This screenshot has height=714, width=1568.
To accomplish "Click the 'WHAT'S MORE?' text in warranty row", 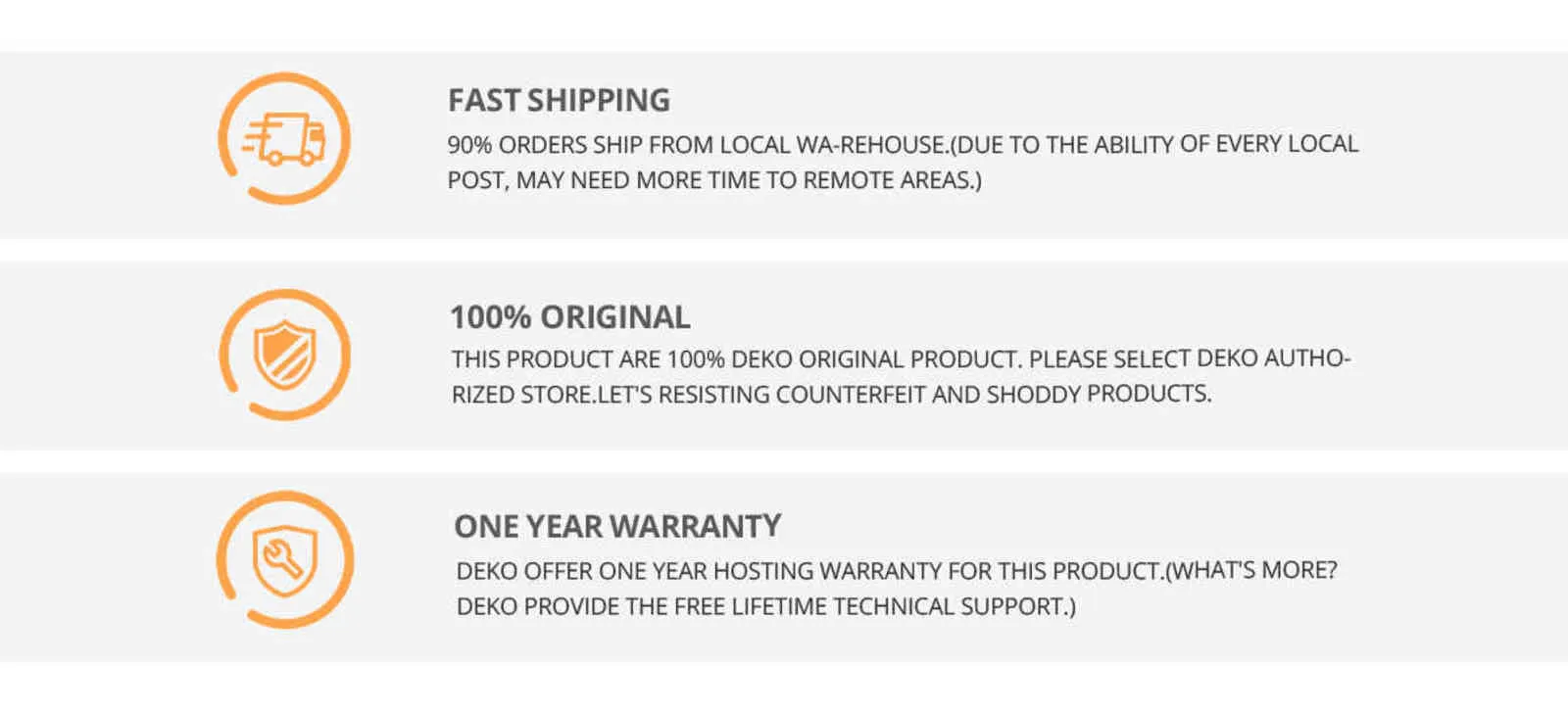I will (x=1255, y=570).
